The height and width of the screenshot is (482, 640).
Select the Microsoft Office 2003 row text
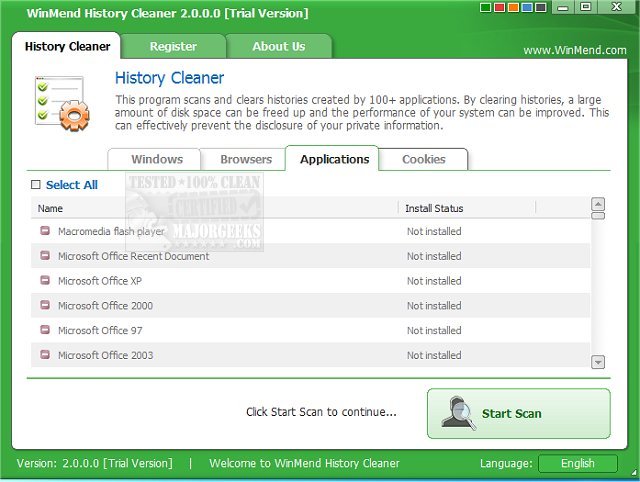pos(105,355)
